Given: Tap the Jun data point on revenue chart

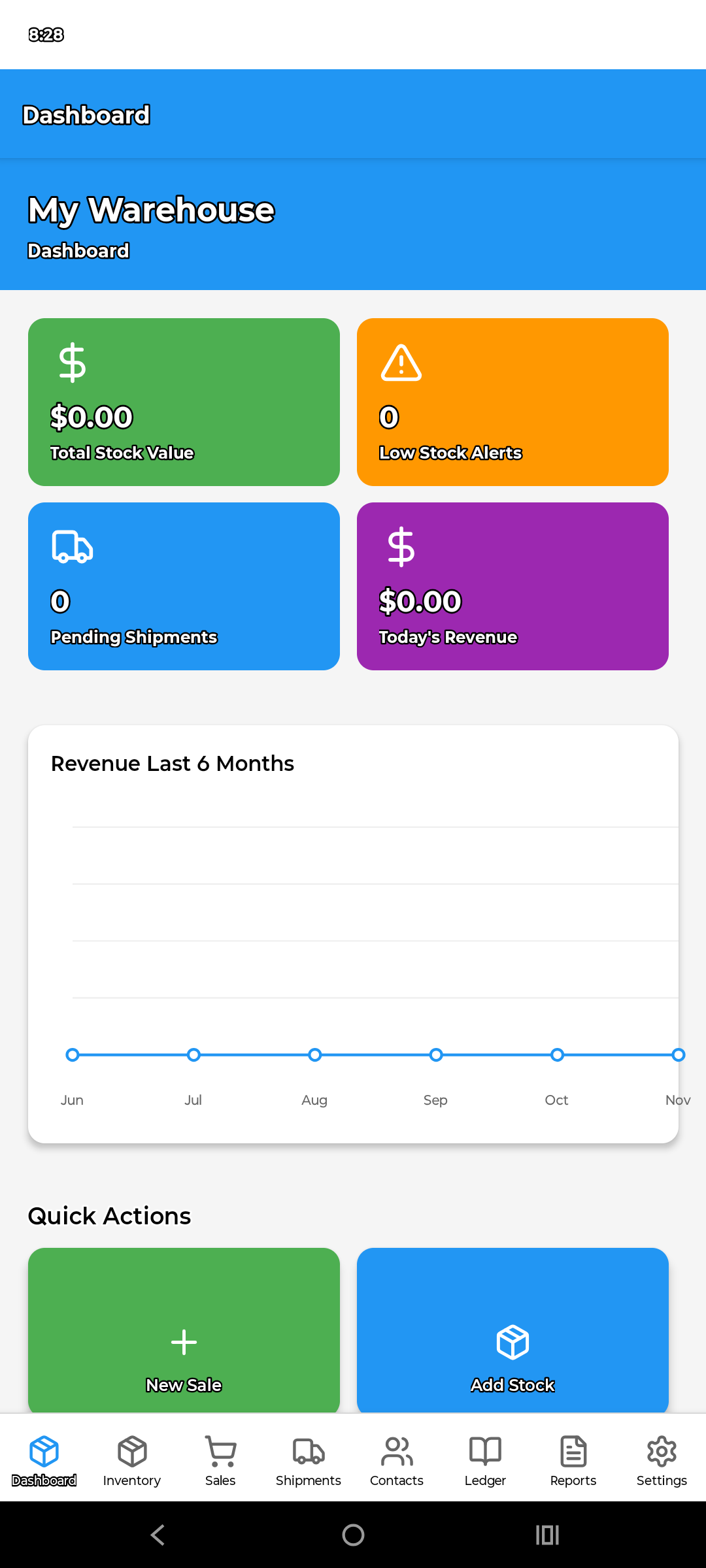Looking at the screenshot, I should click(x=73, y=1054).
